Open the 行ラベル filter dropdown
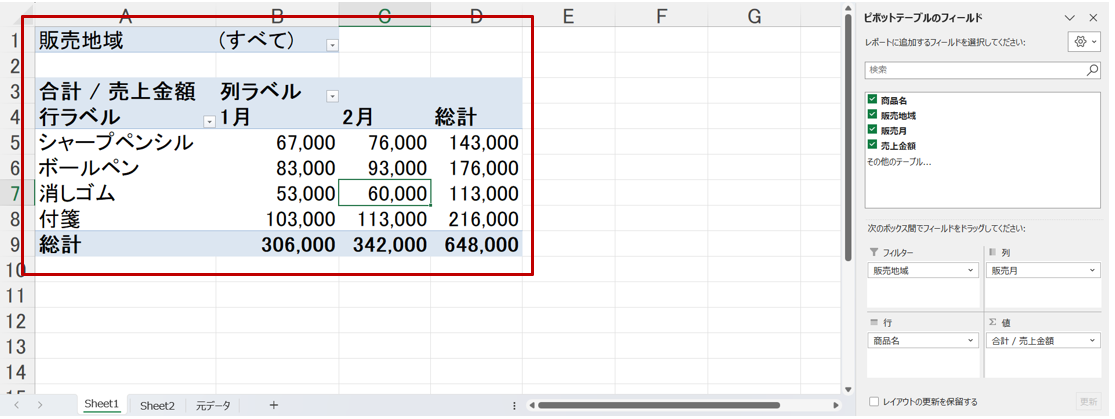This screenshot has width=1115, height=419. [209, 121]
